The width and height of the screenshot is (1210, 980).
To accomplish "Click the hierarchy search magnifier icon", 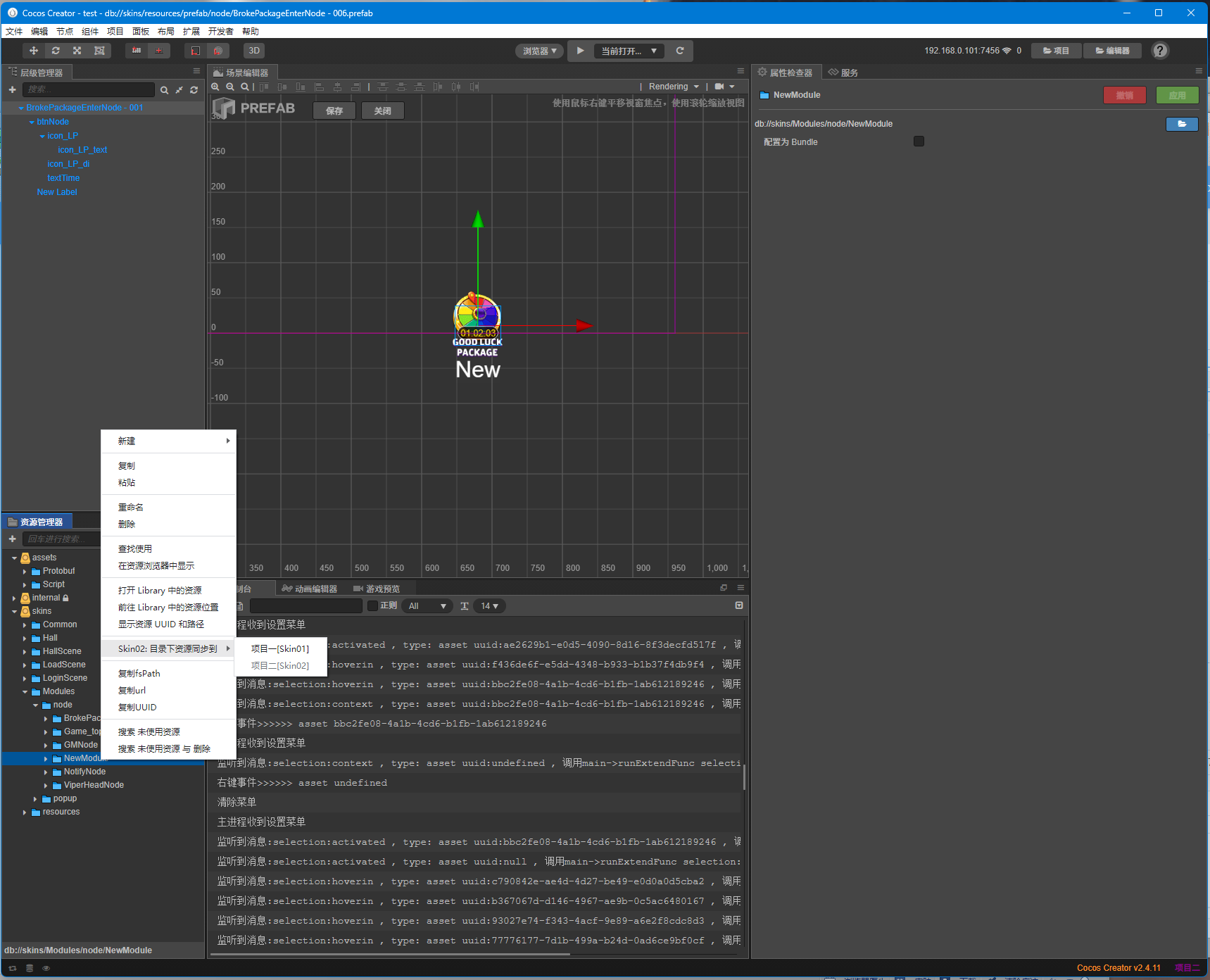I will pos(164,90).
